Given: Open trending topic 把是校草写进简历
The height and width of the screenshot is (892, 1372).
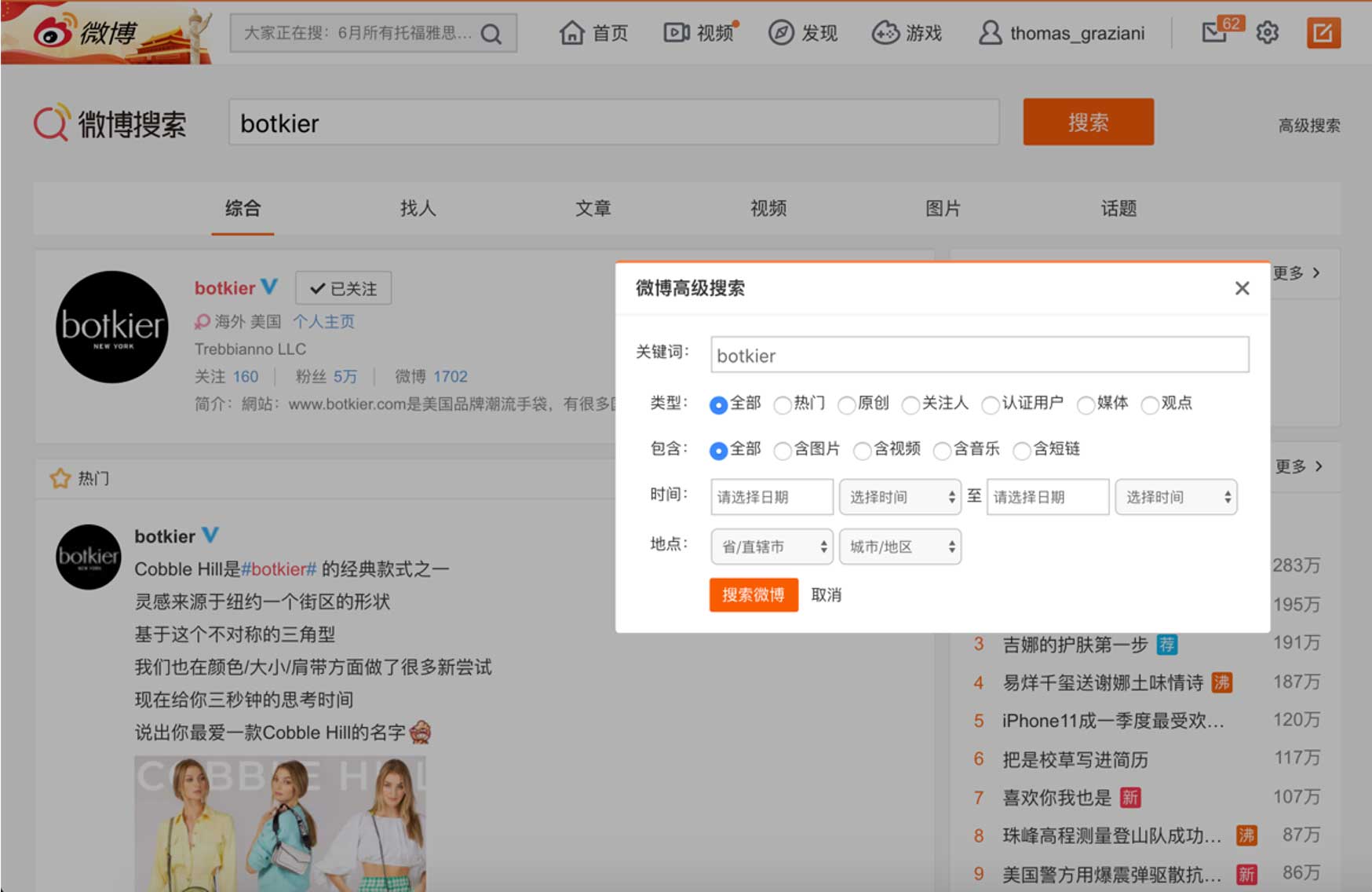Looking at the screenshot, I should (1075, 759).
